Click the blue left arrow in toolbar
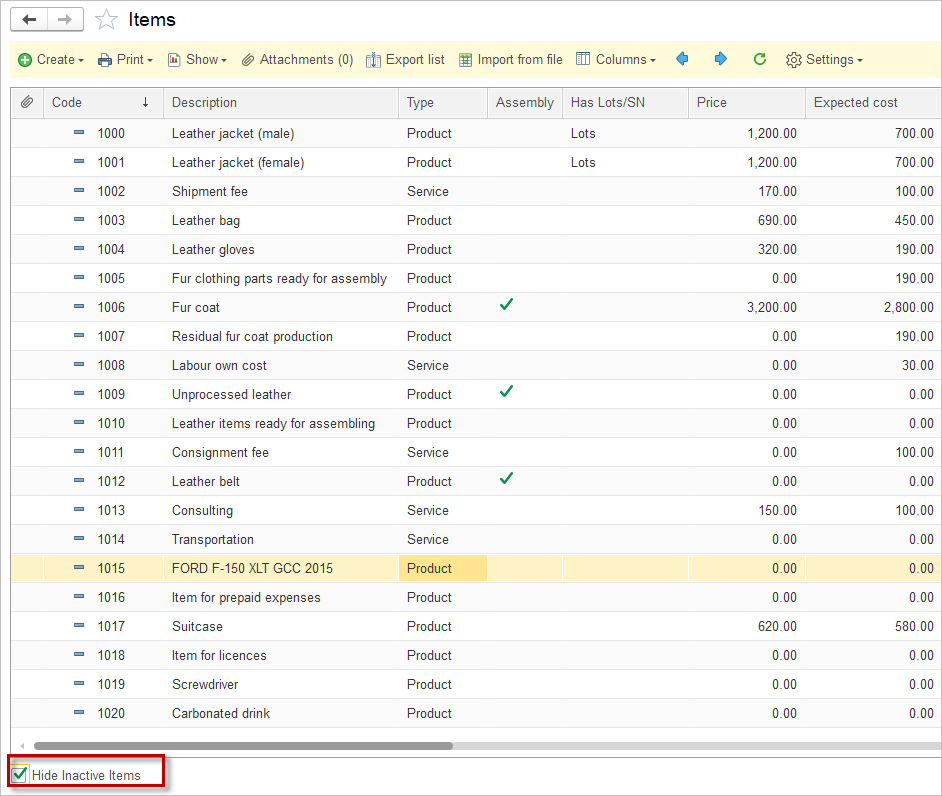This screenshot has height=796, width=942. coord(682,60)
